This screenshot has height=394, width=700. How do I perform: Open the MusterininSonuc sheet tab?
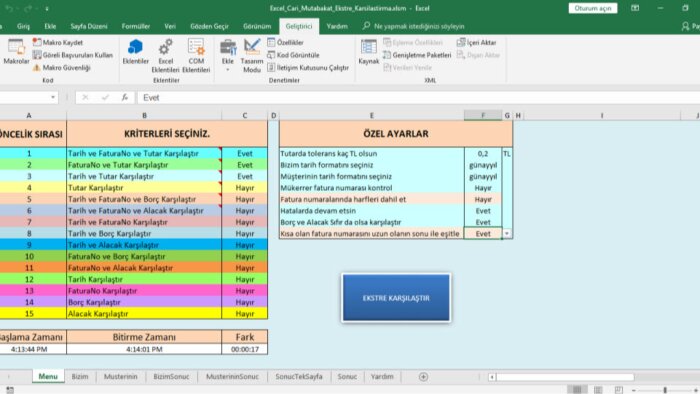tap(232, 377)
